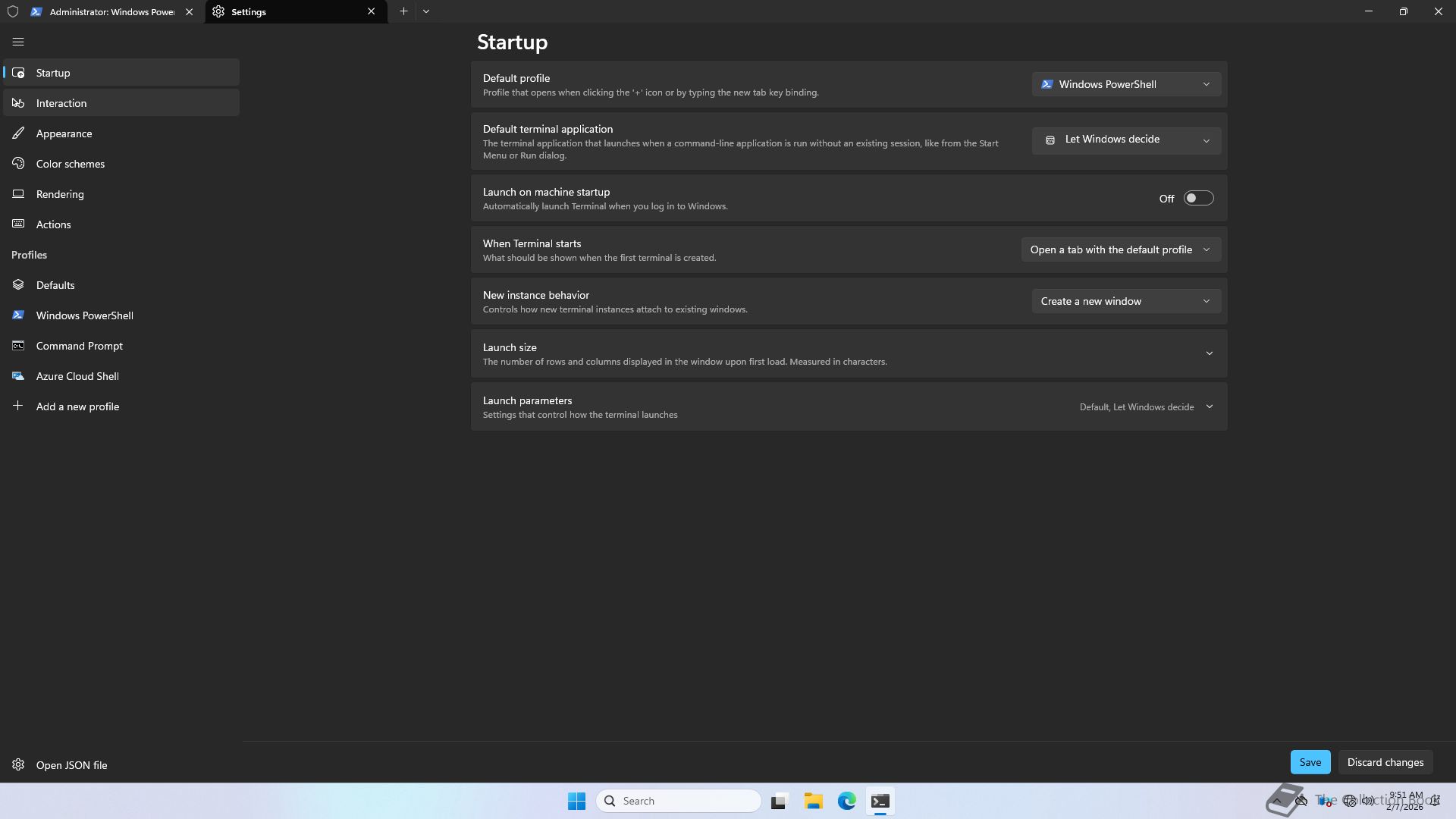Open the Command Prompt profile
Image resolution: width=1456 pixels, height=819 pixels.
pos(79,346)
